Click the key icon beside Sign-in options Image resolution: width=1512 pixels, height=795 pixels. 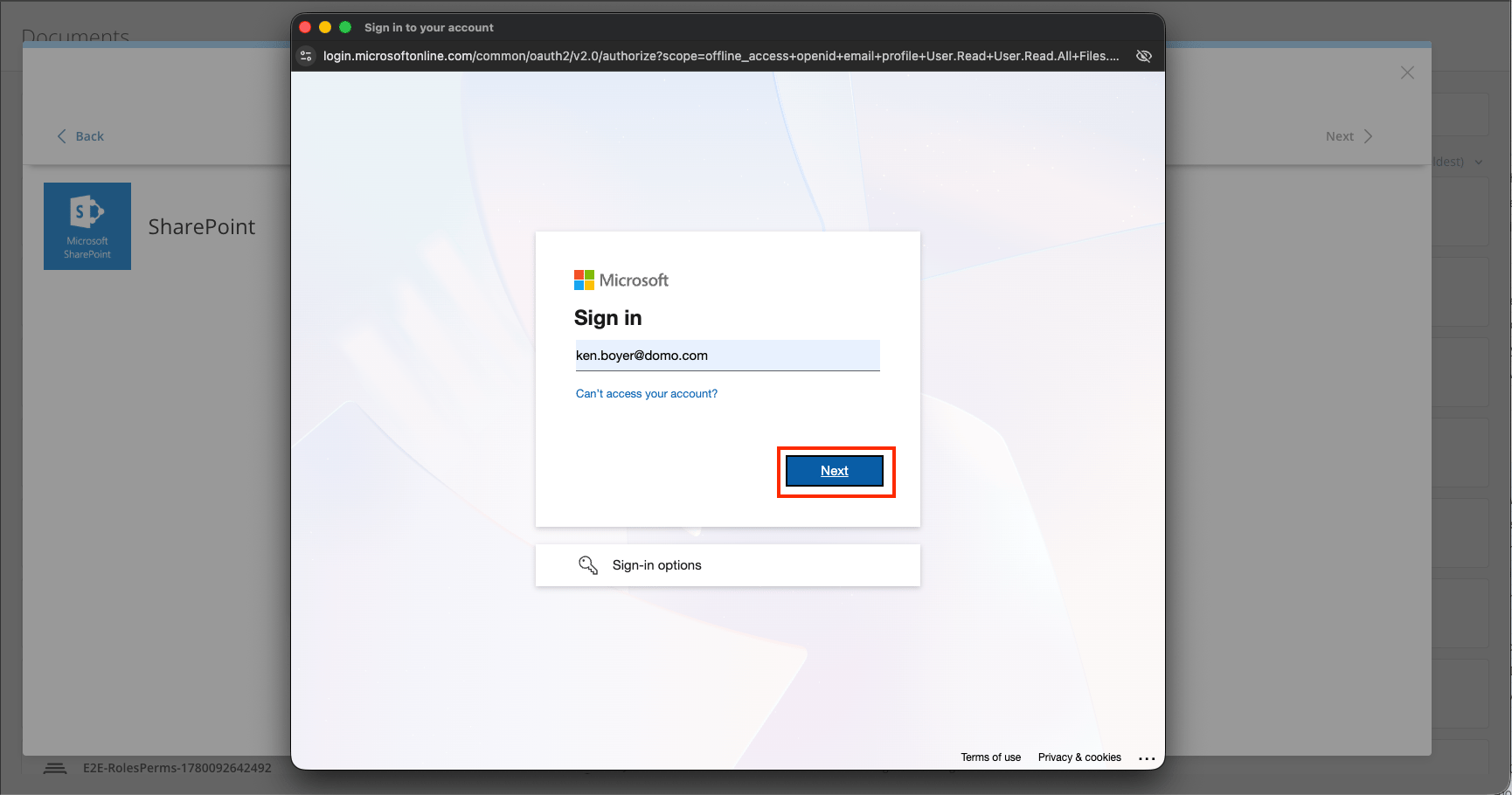(x=588, y=565)
